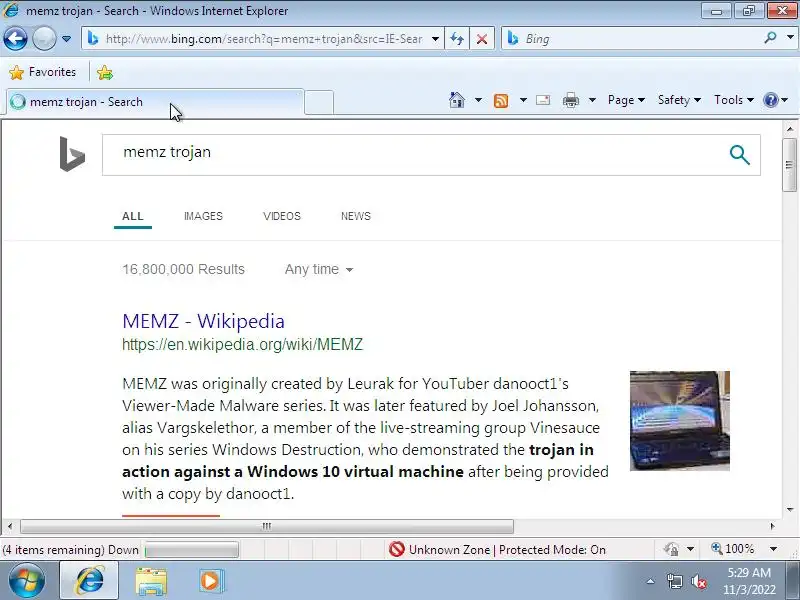Click the privacy report status icon
Screen dimensions: 800x600
point(671,549)
